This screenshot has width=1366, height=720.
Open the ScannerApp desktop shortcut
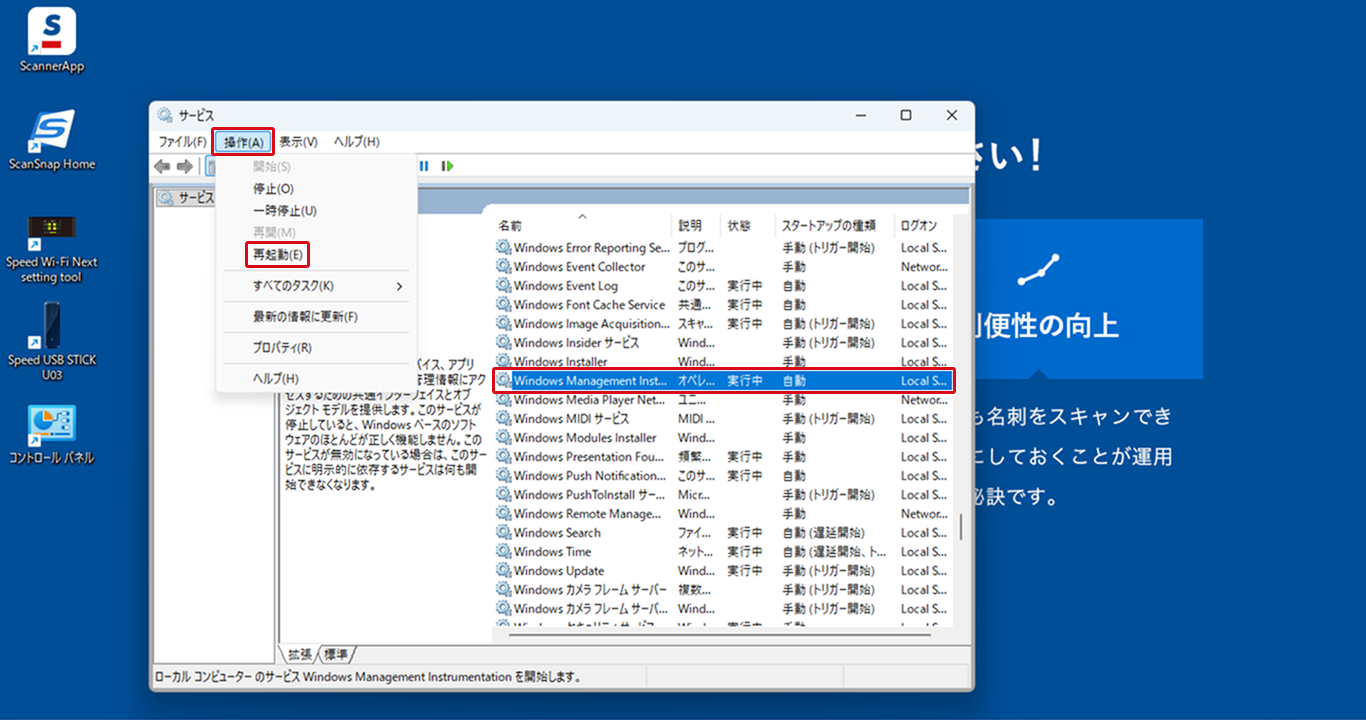pos(52,32)
